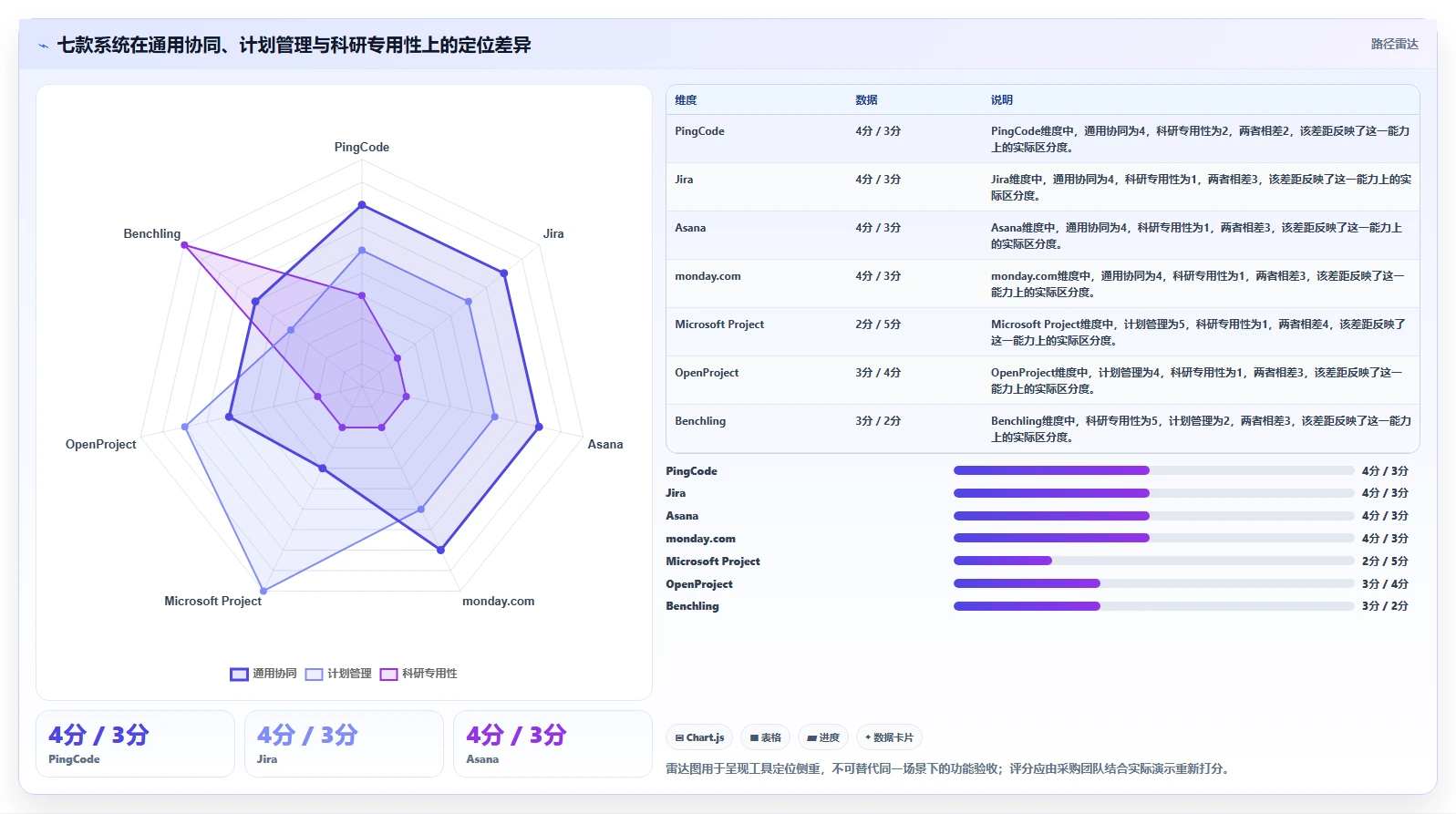The width and height of the screenshot is (1456, 814).
Task: Click the outermost PingCode 通用协同 data point
Action: coord(362,205)
